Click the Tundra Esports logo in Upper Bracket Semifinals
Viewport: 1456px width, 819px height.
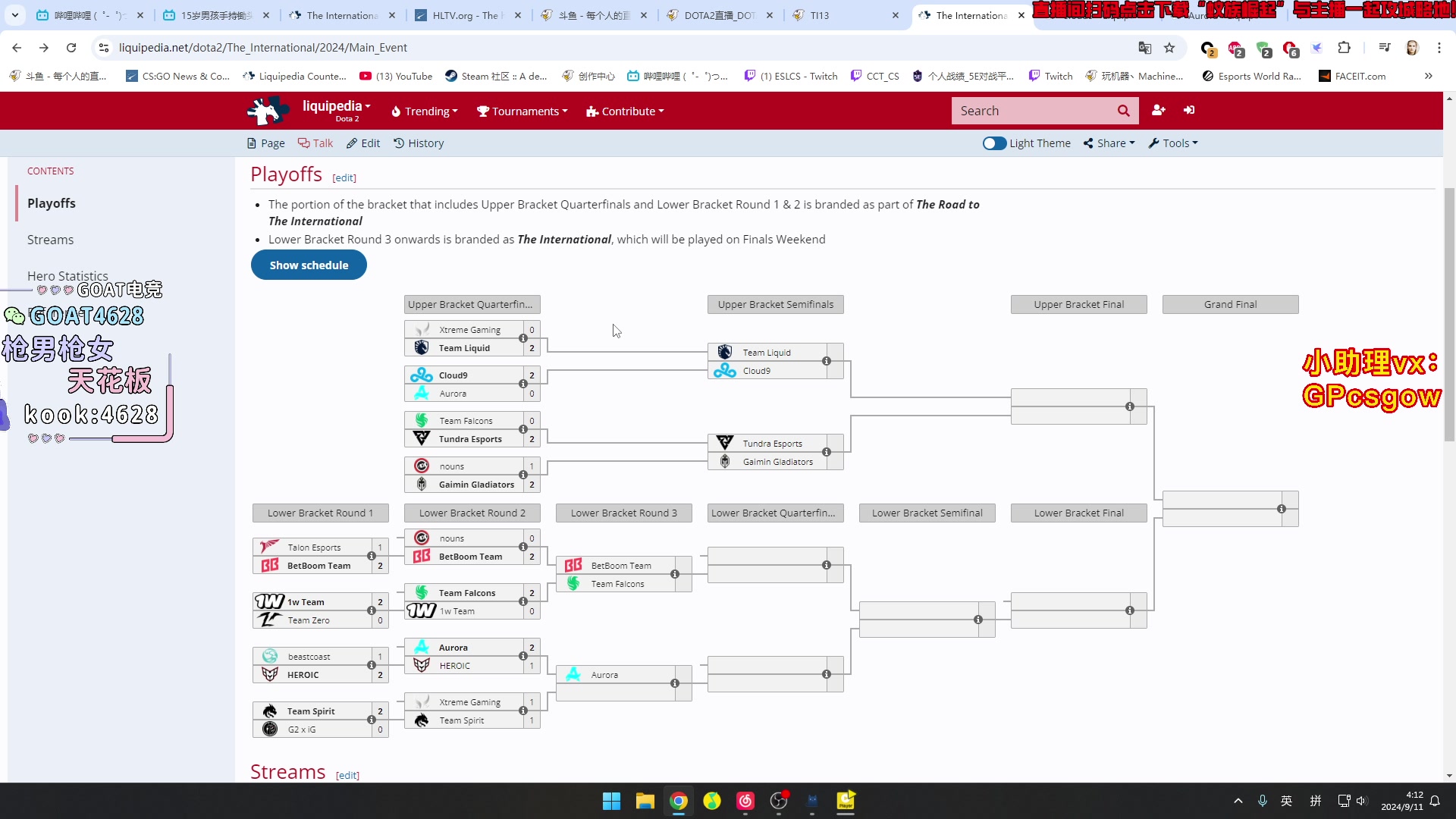[x=725, y=443]
